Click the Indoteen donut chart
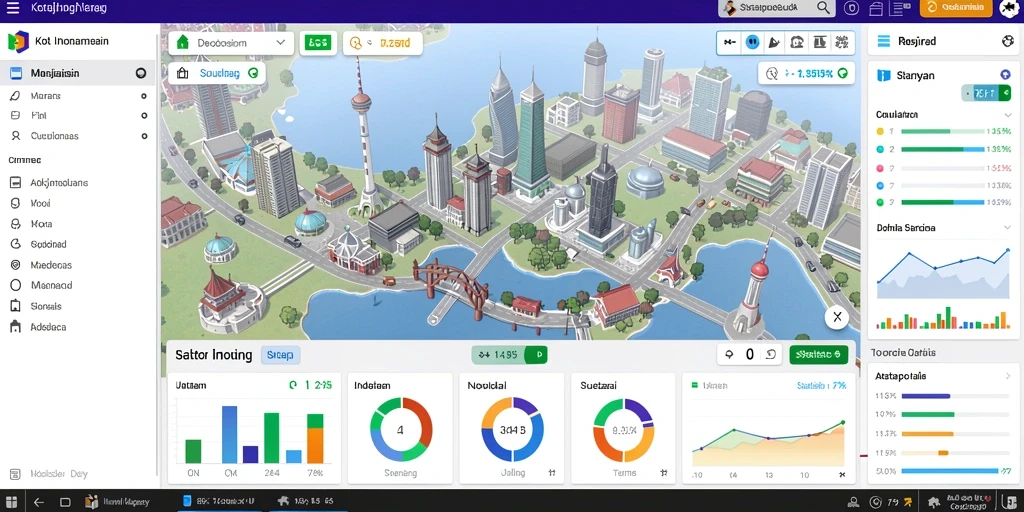1024x512 pixels. [x=401, y=430]
